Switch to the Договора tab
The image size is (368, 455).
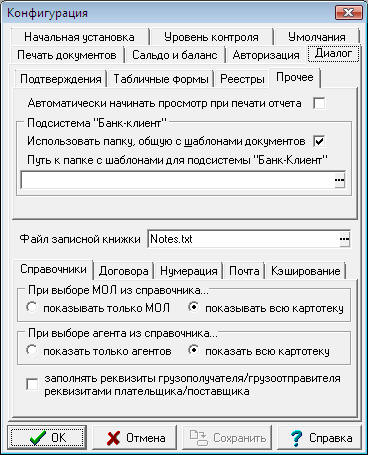124,271
